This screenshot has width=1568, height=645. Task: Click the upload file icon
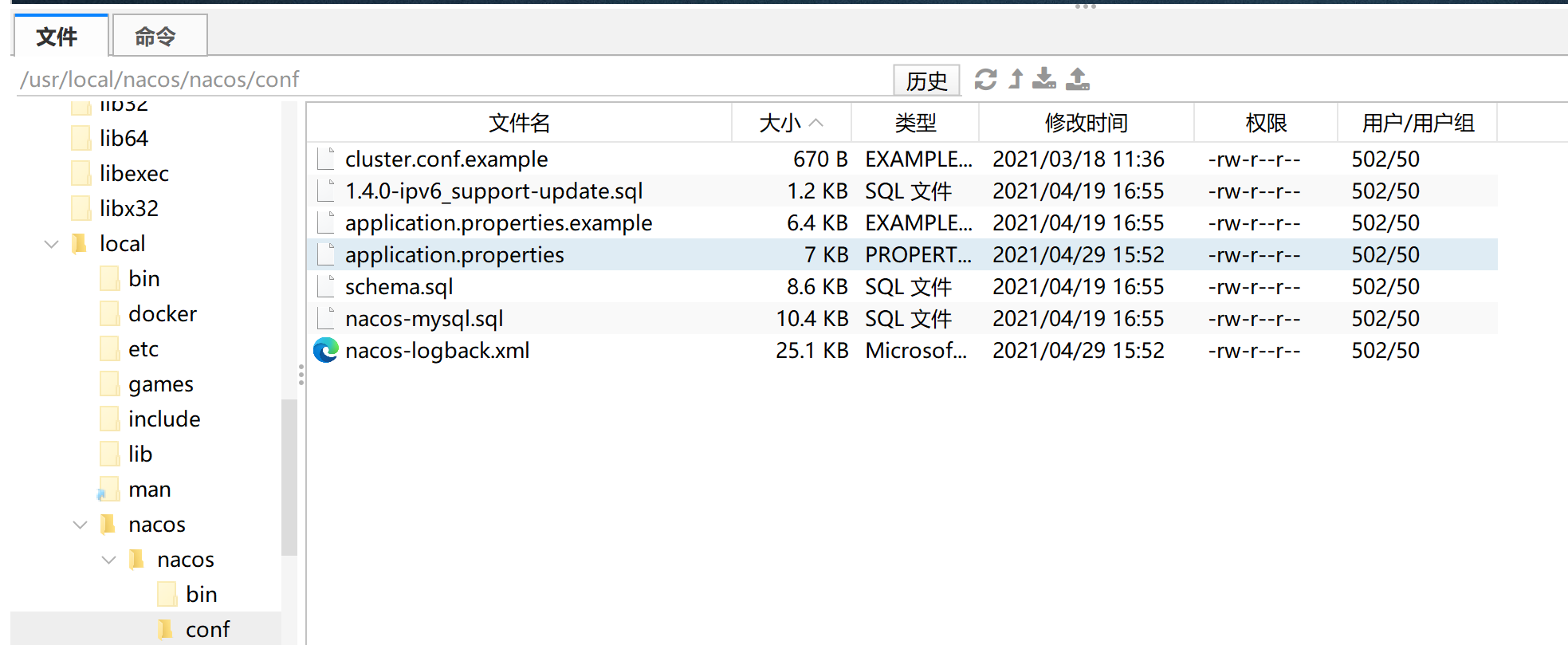pyautogui.click(x=1078, y=78)
